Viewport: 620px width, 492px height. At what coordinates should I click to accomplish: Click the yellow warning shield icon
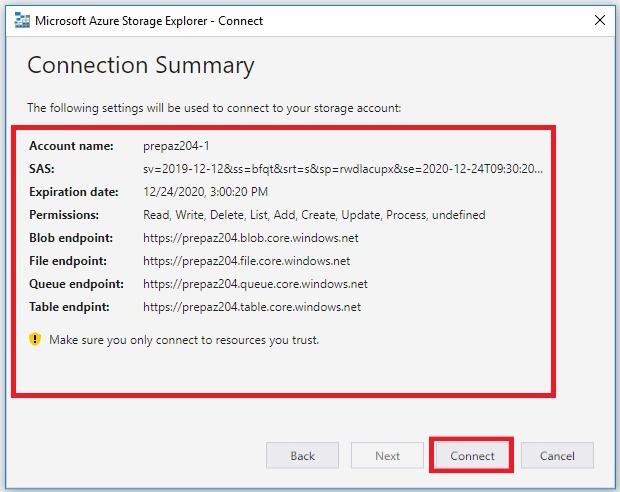(x=34, y=340)
